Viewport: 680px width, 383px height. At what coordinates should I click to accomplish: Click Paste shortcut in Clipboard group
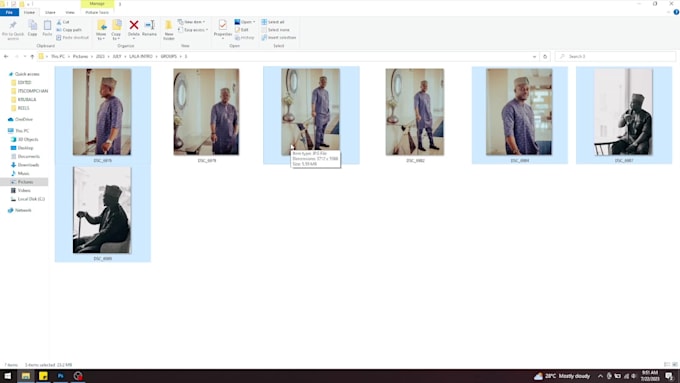click(72, 38)
